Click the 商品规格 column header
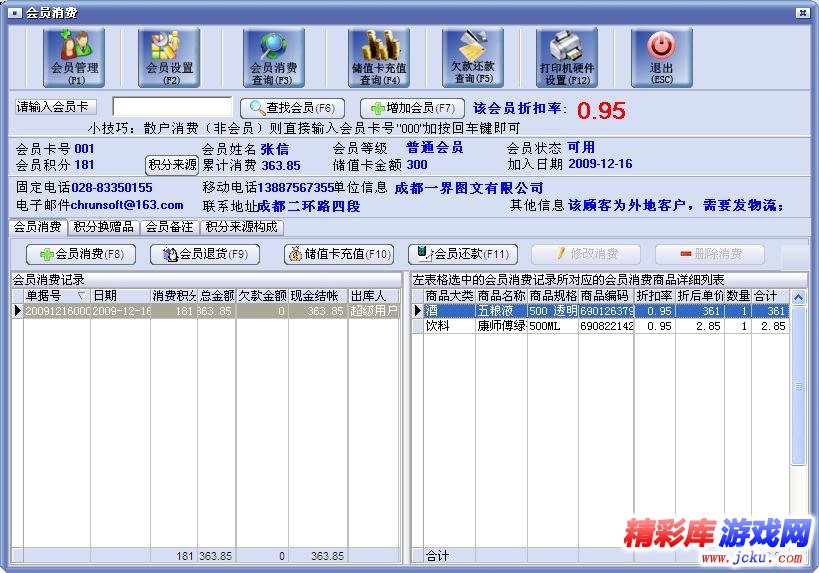Screen dimensions: 819x573 [x=553, y=296]
